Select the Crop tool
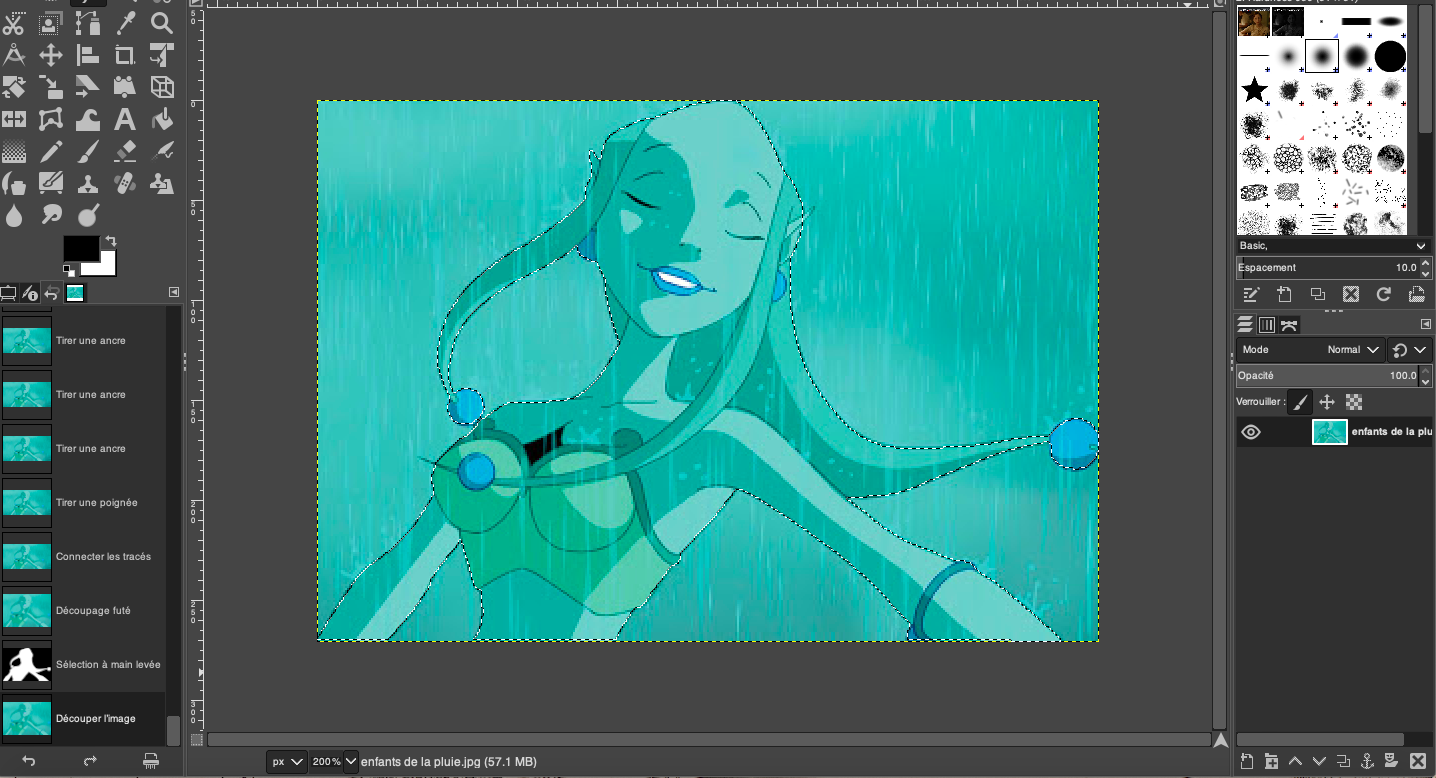 pos(125,55)
